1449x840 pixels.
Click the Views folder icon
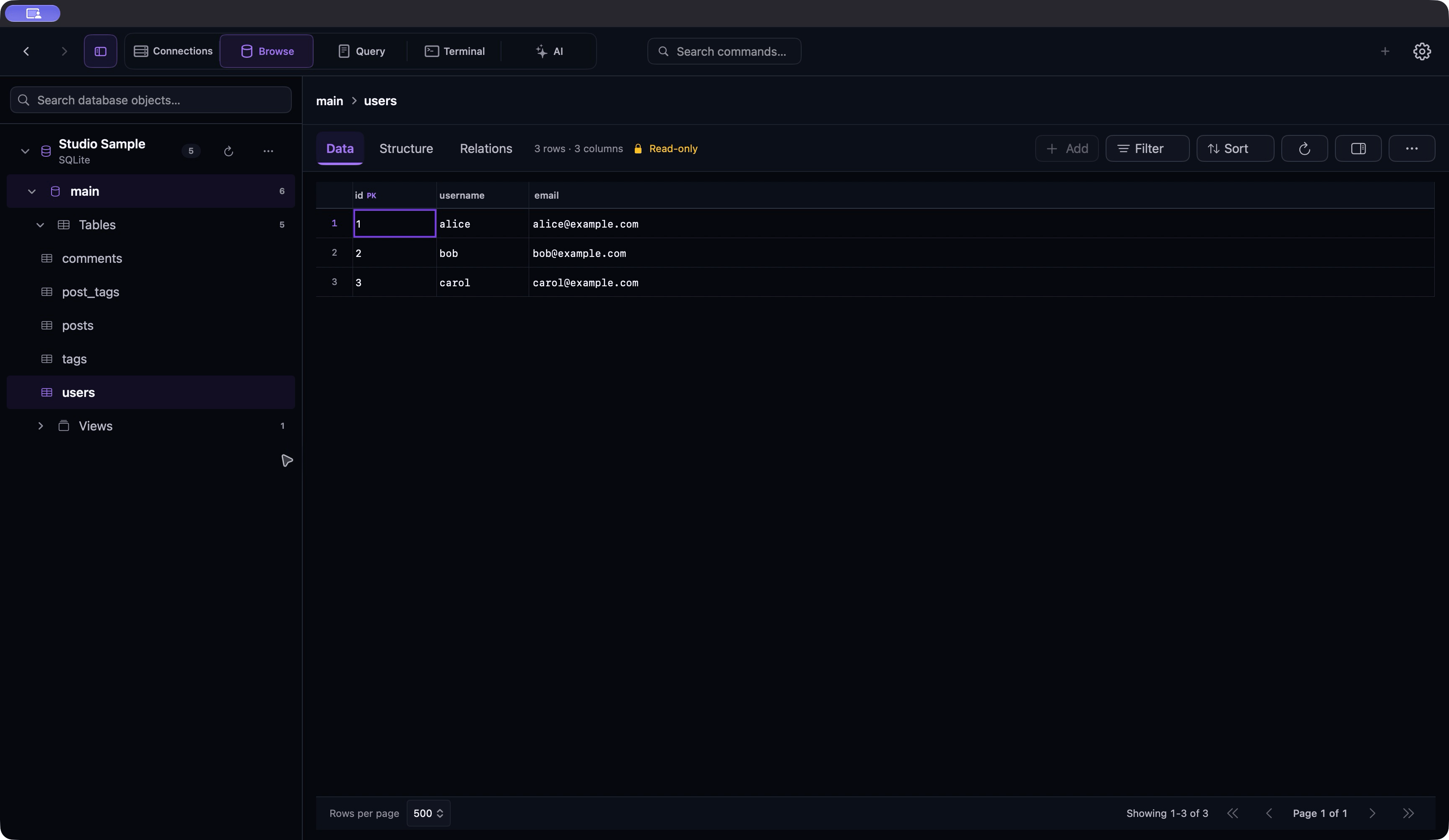(64, 426)
